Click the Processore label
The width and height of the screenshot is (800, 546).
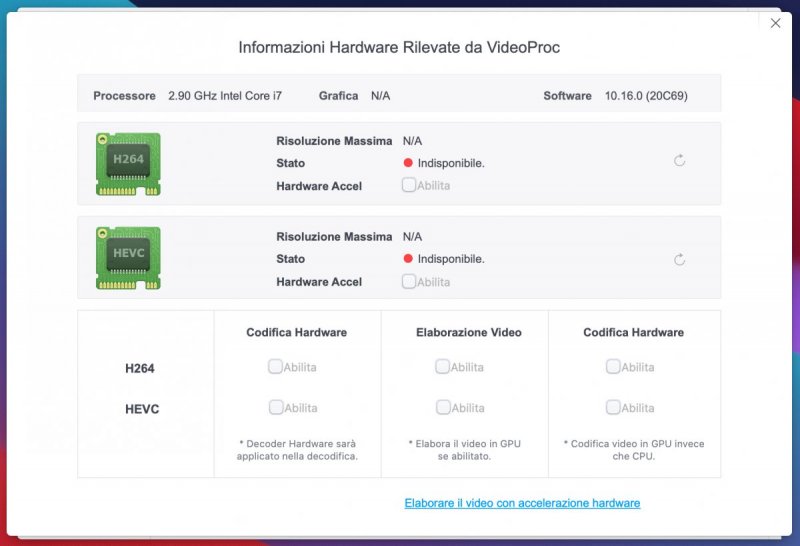124,96
